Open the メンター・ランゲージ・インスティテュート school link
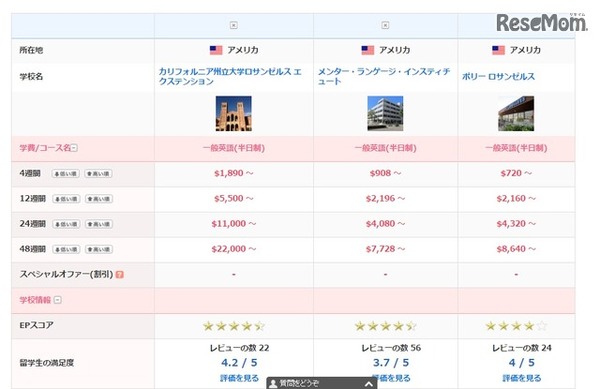This screenshot has width=600, height=389. [x=384, y=76]
